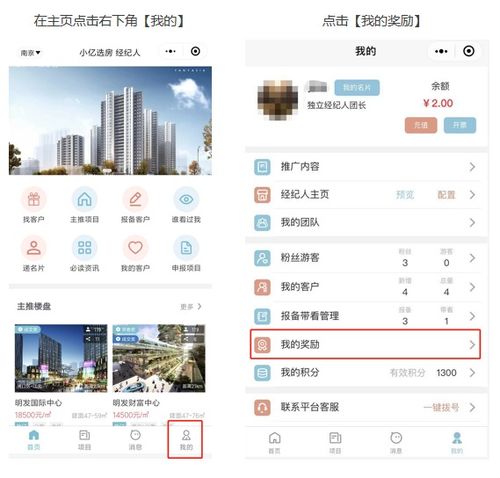The image size is (500, 478).
Task: Expand the 联系平台客服 row chevron
Action: (x=472, y=407)
